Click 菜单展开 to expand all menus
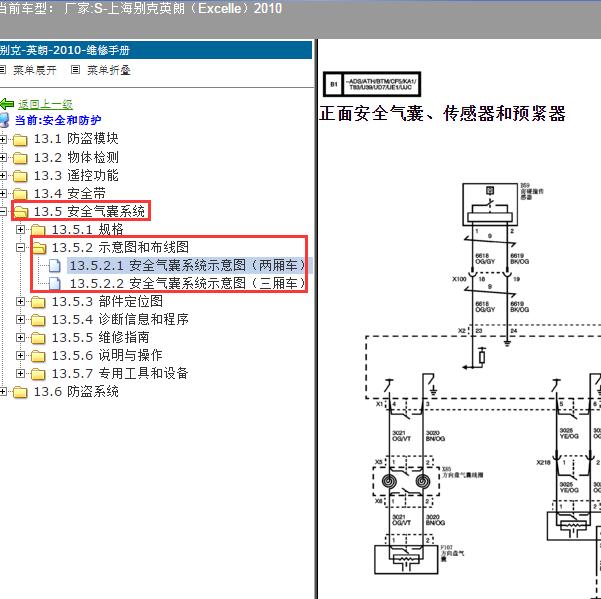The width and height of the screenshot is (601, 599). tap(34, 70)
